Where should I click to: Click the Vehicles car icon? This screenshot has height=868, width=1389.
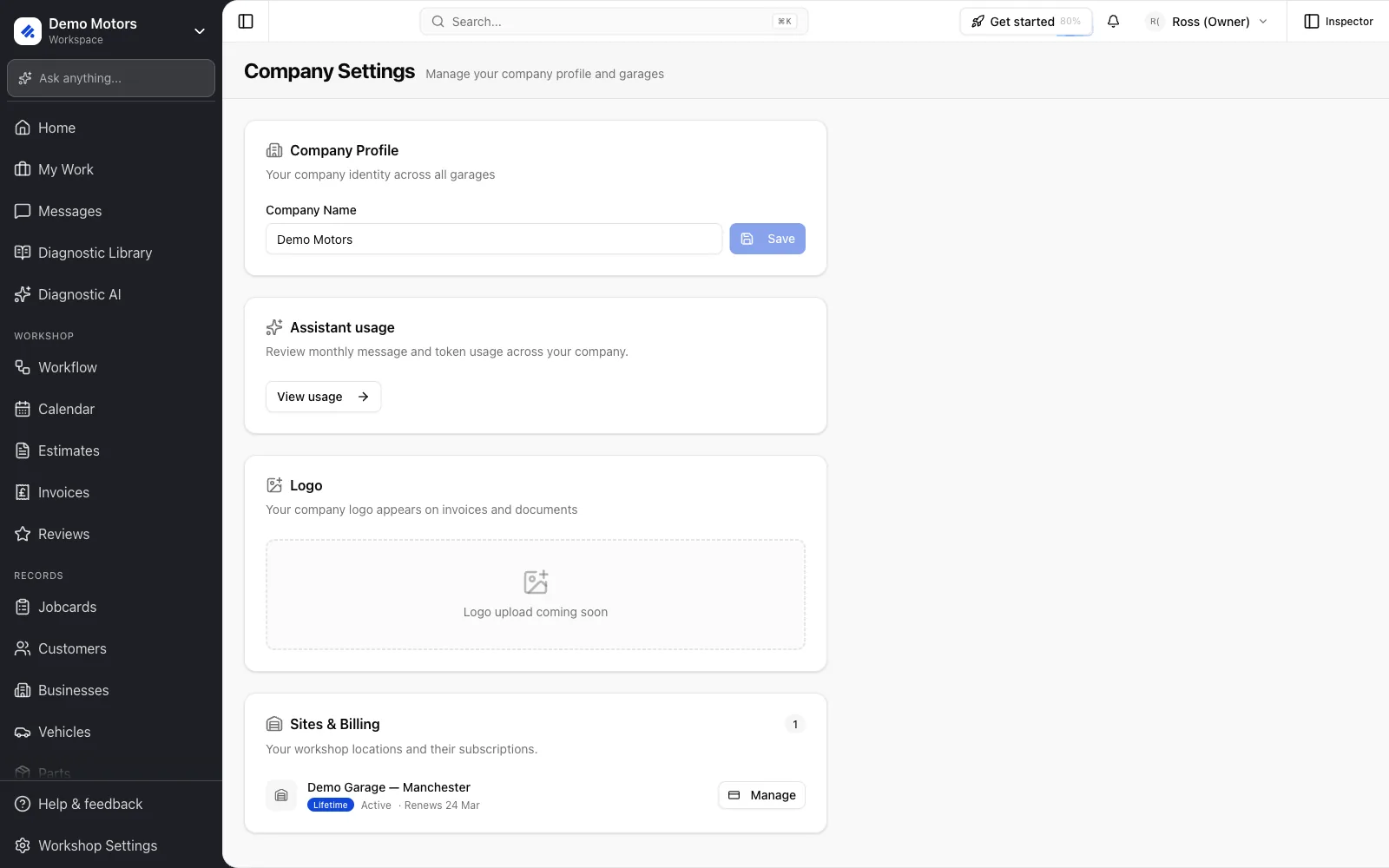pyautogui.click(x=23, y=732)
